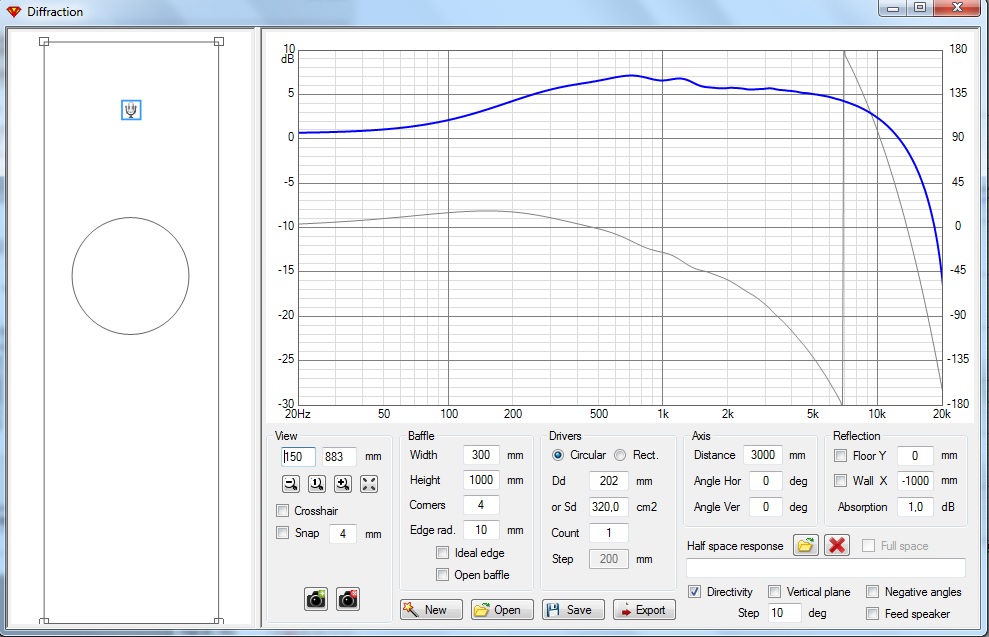Viewport: 989px width, 637px height.
Task: Maximize the Diffraction window
Action: (x=920, y=8)
